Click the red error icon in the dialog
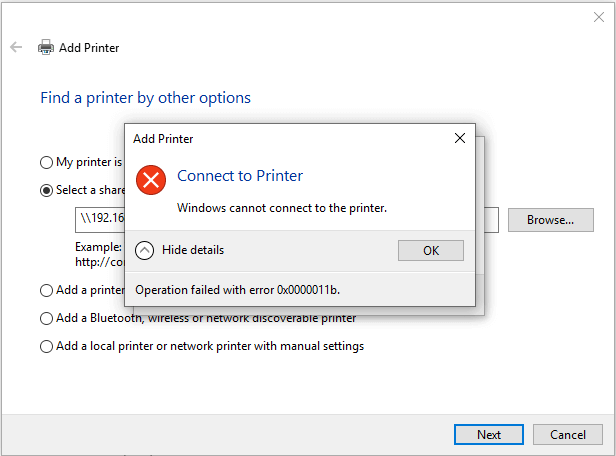Viewport: 616px width, 456px height. point(151,181)
